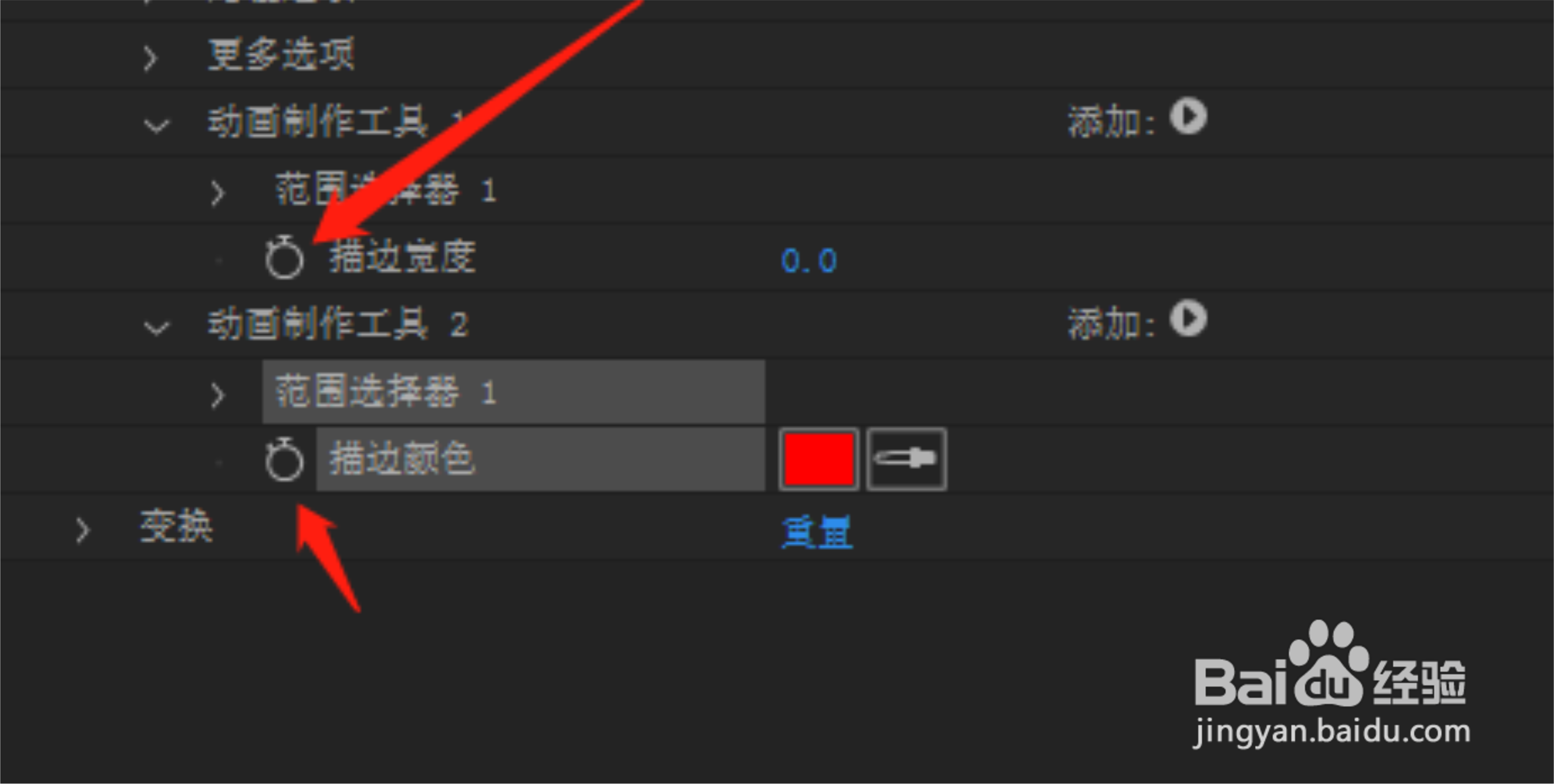Click the 重置 link for 变换
The height and width of the screenshot is (784, 1554).
pyautogui.click(x=817, y=531)
